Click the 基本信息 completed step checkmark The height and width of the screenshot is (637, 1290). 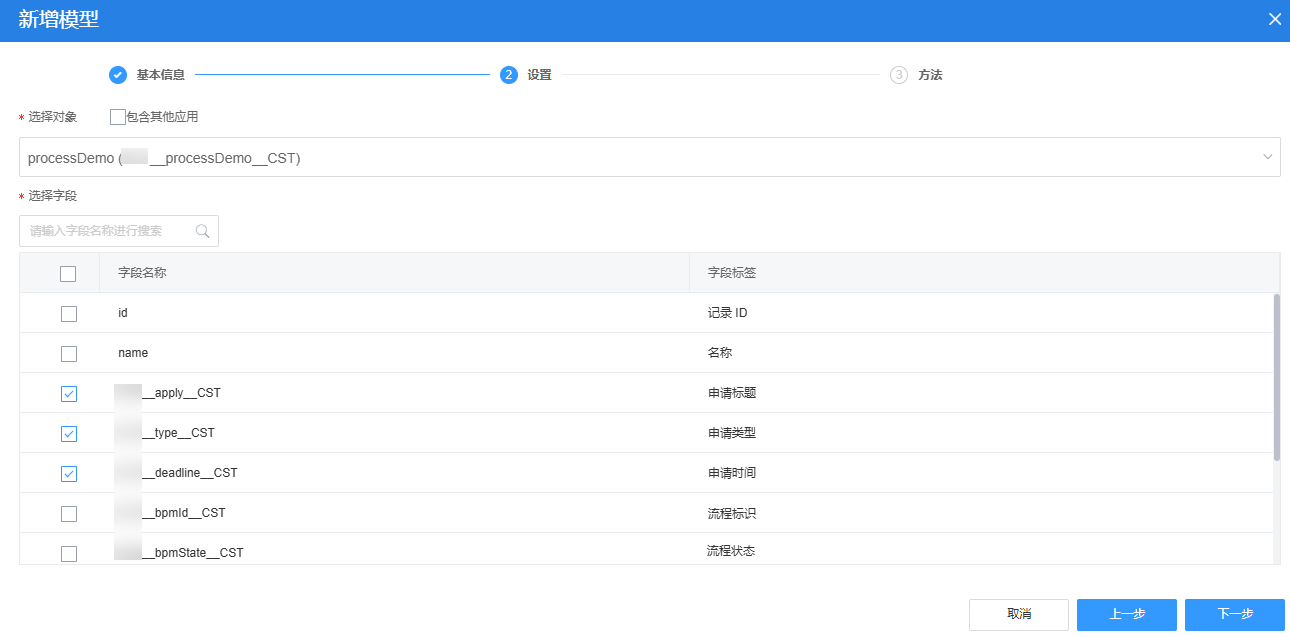(x=118, y=75)
